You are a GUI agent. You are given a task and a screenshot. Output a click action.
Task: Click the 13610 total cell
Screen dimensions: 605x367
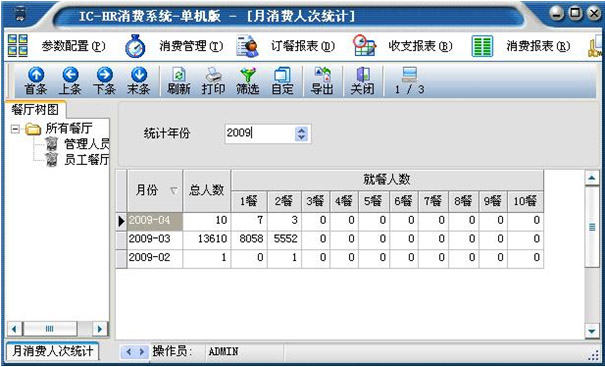point(207,240)
